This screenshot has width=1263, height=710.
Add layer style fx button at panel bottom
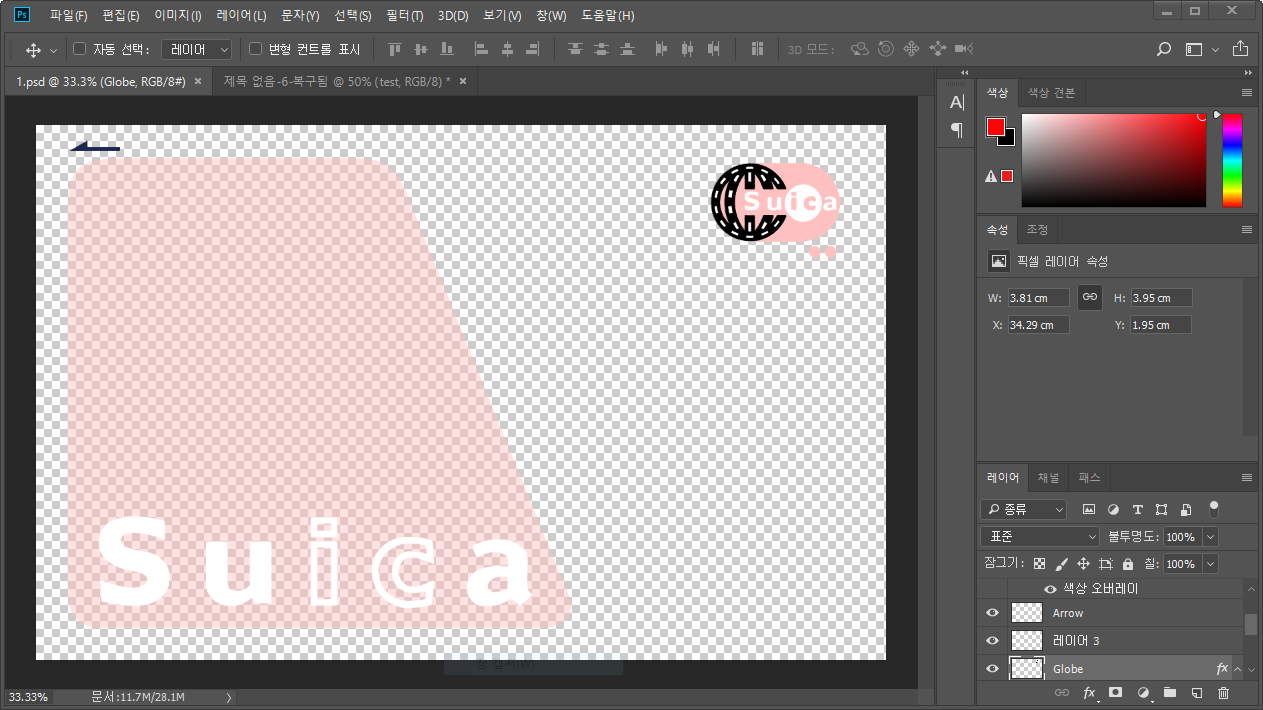tap(1090, 692)
